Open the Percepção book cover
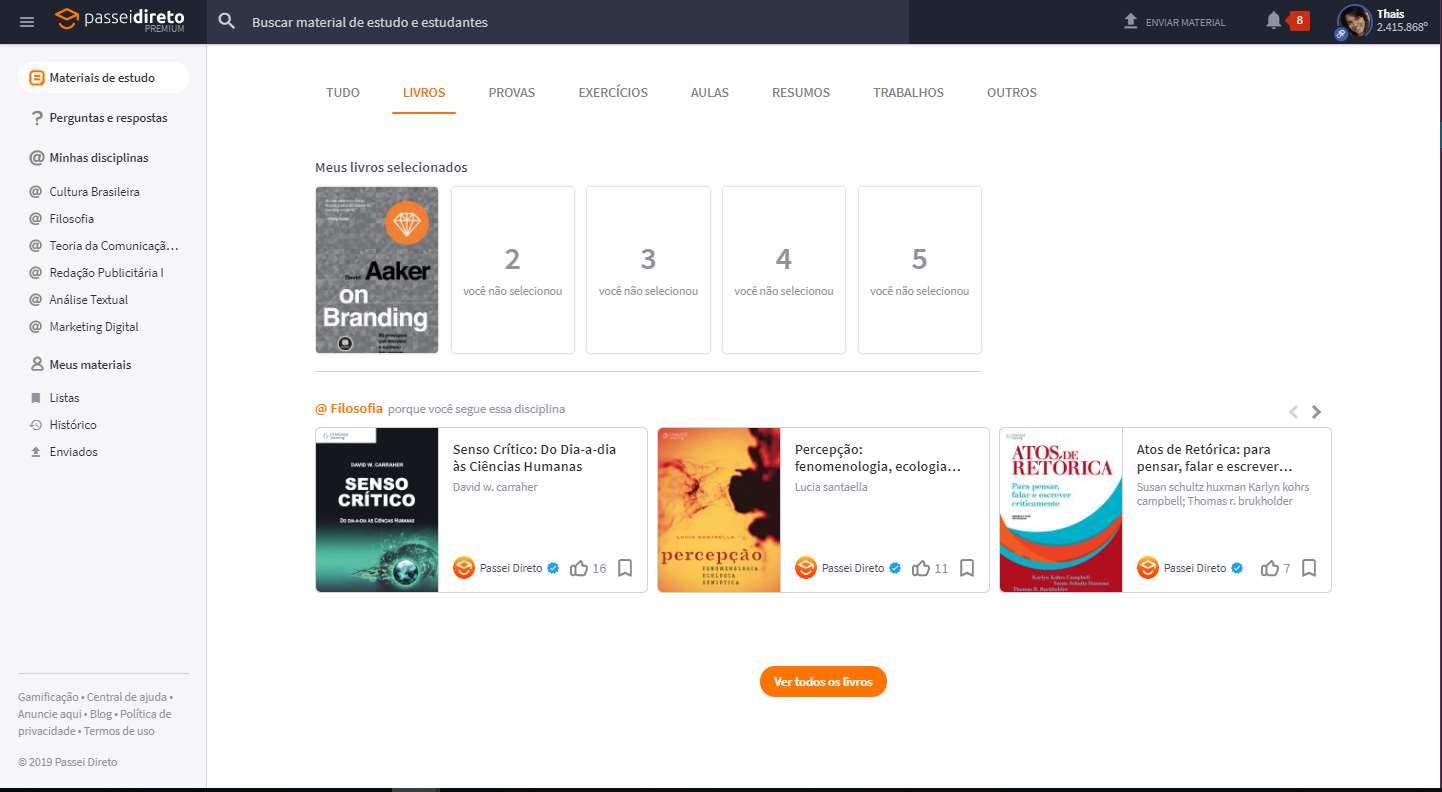1442x792 pixels. pos(719,510)
